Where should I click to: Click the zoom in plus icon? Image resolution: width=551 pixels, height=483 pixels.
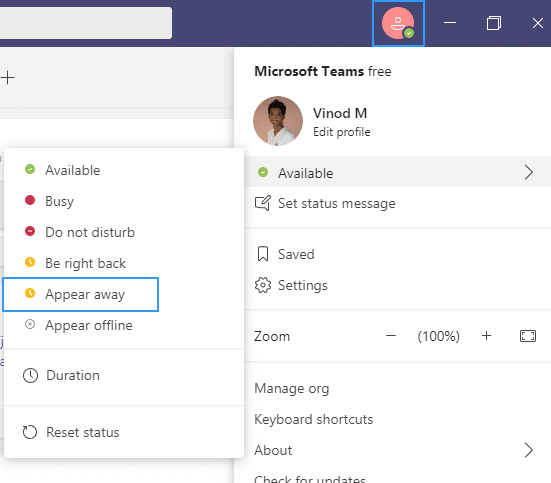pos(486,336)
